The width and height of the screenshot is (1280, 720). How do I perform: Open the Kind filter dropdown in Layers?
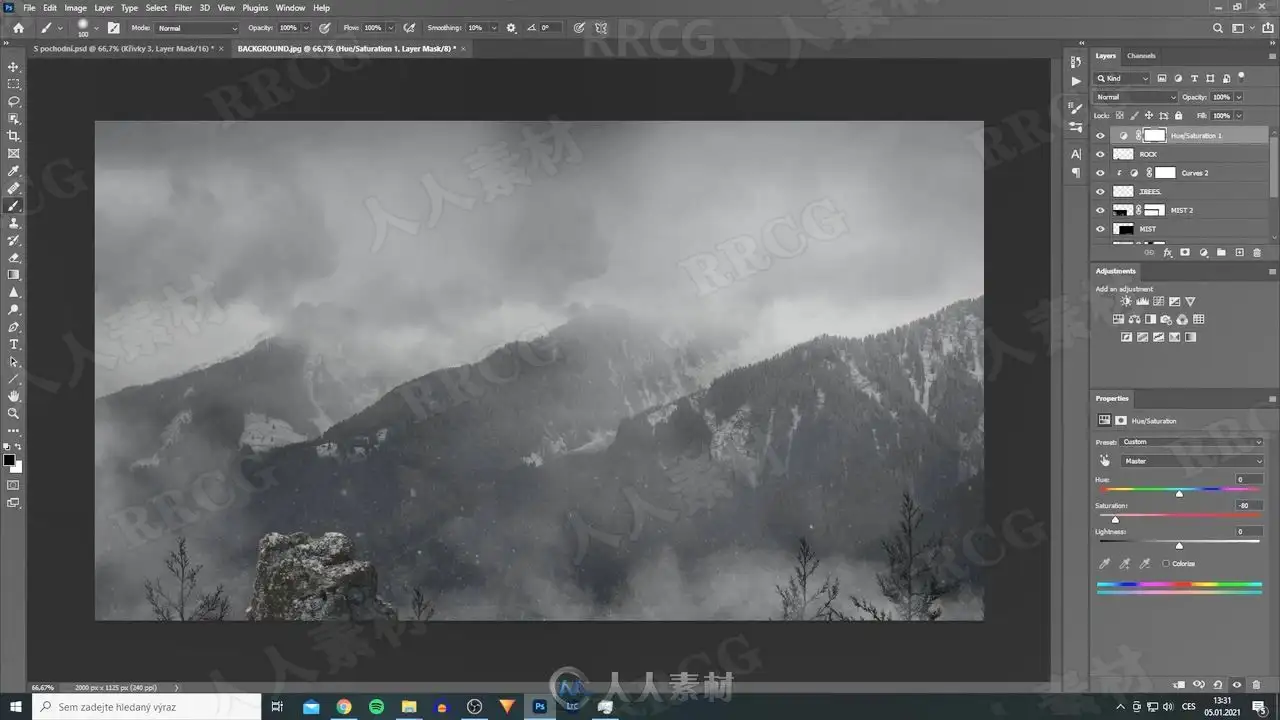[1123, 78]
